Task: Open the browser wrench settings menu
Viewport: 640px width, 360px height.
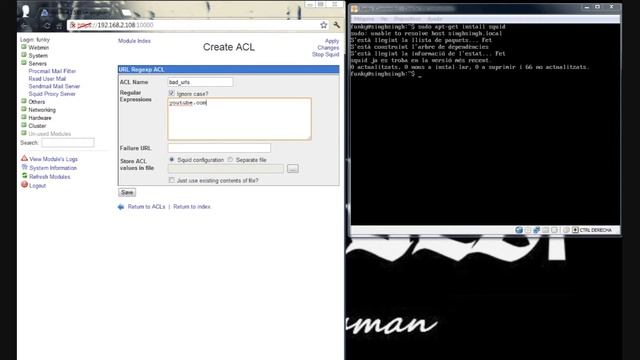Action: pos(337,25)
